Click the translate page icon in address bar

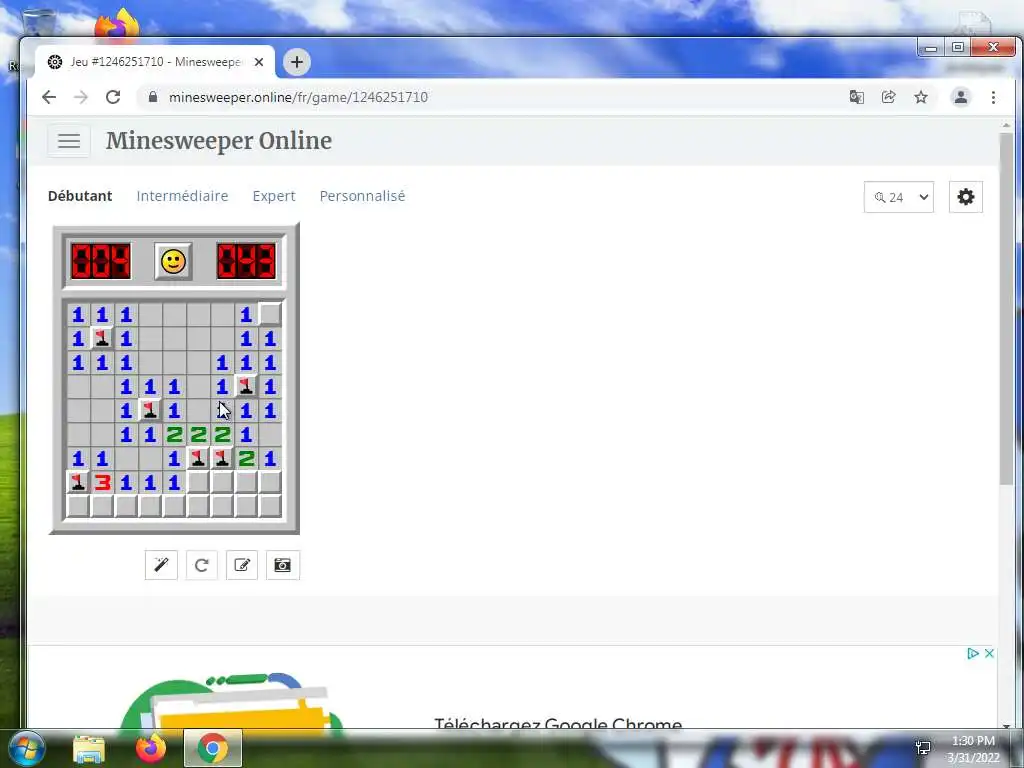coord(856,97)
